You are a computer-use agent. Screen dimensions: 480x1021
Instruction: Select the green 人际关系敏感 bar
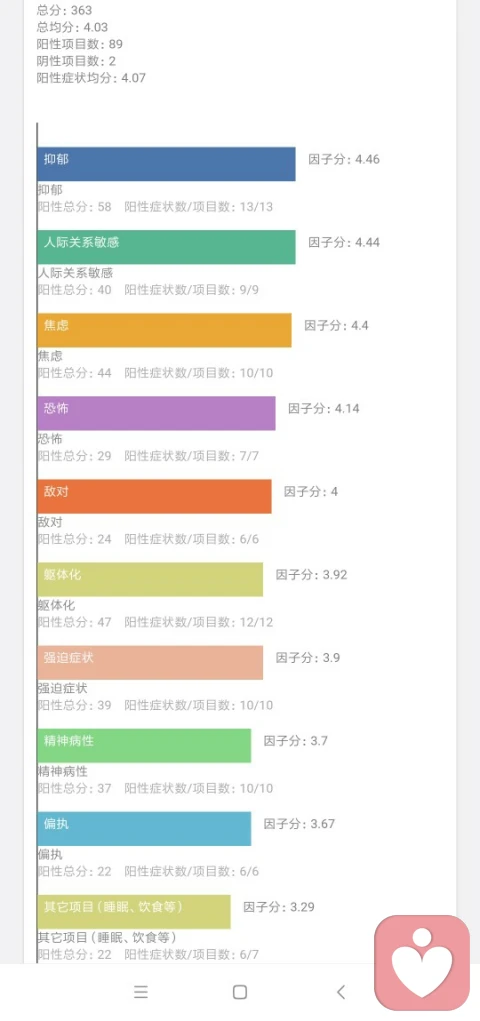click(x=166, y=247)
